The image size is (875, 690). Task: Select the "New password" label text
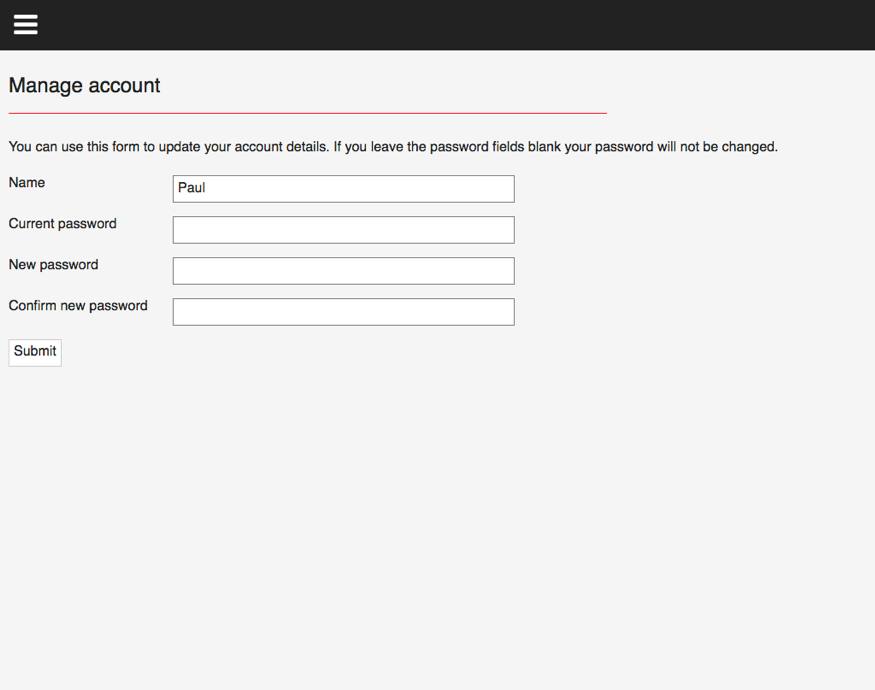tap(54, 265)
